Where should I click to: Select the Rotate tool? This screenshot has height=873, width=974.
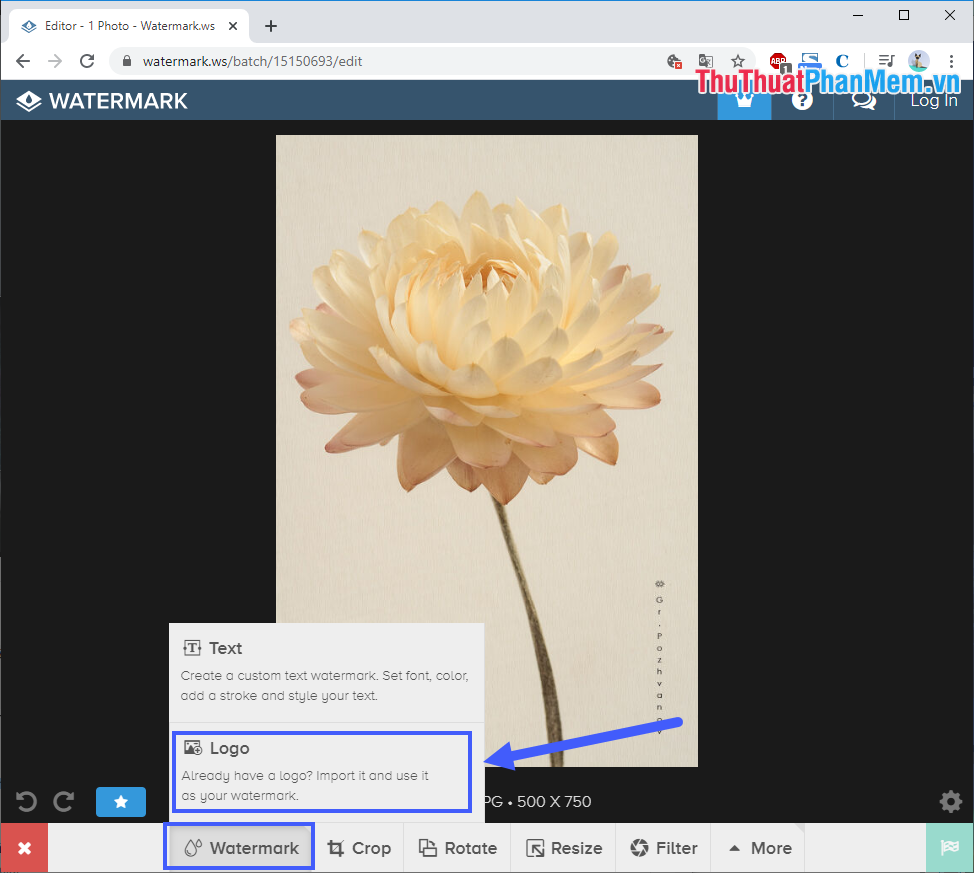point(457,848)
